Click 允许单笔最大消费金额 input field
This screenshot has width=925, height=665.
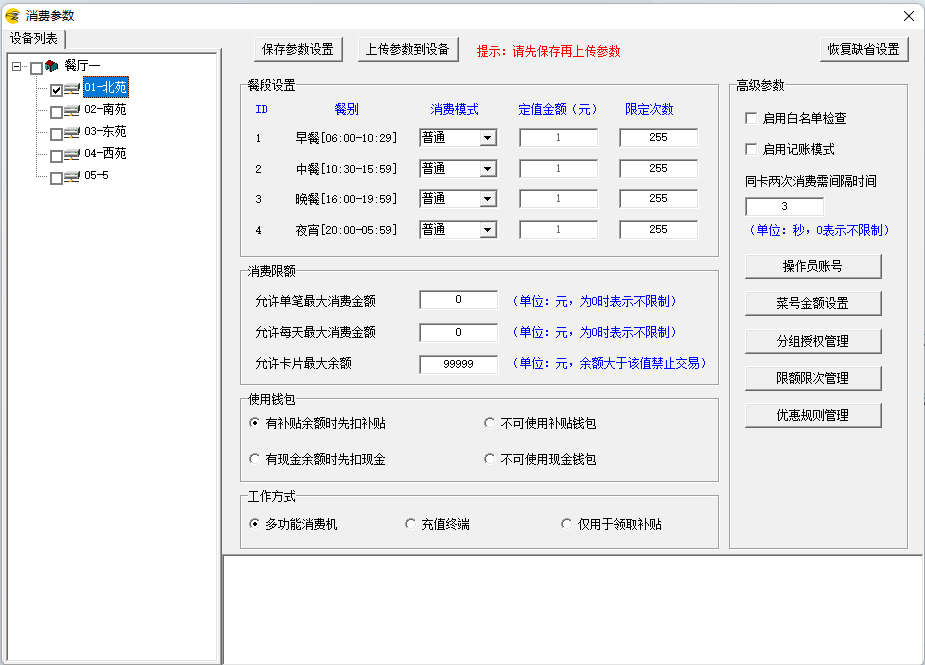tap(458, 300)
